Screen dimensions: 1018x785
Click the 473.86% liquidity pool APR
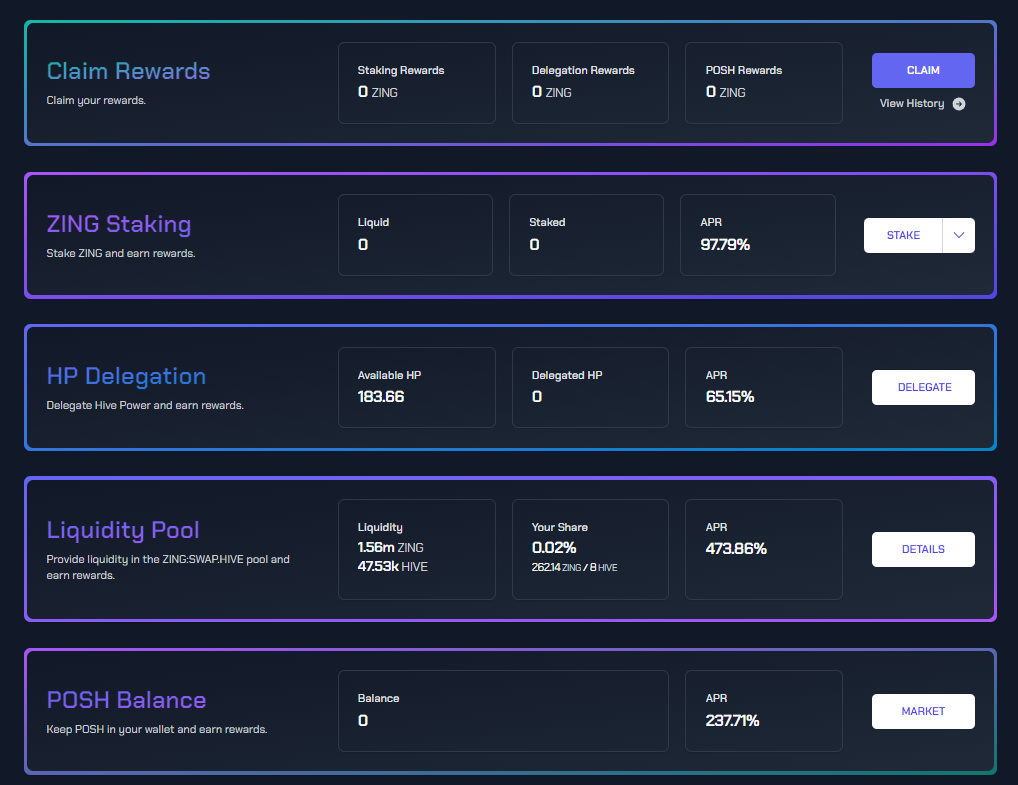[736, 549]
